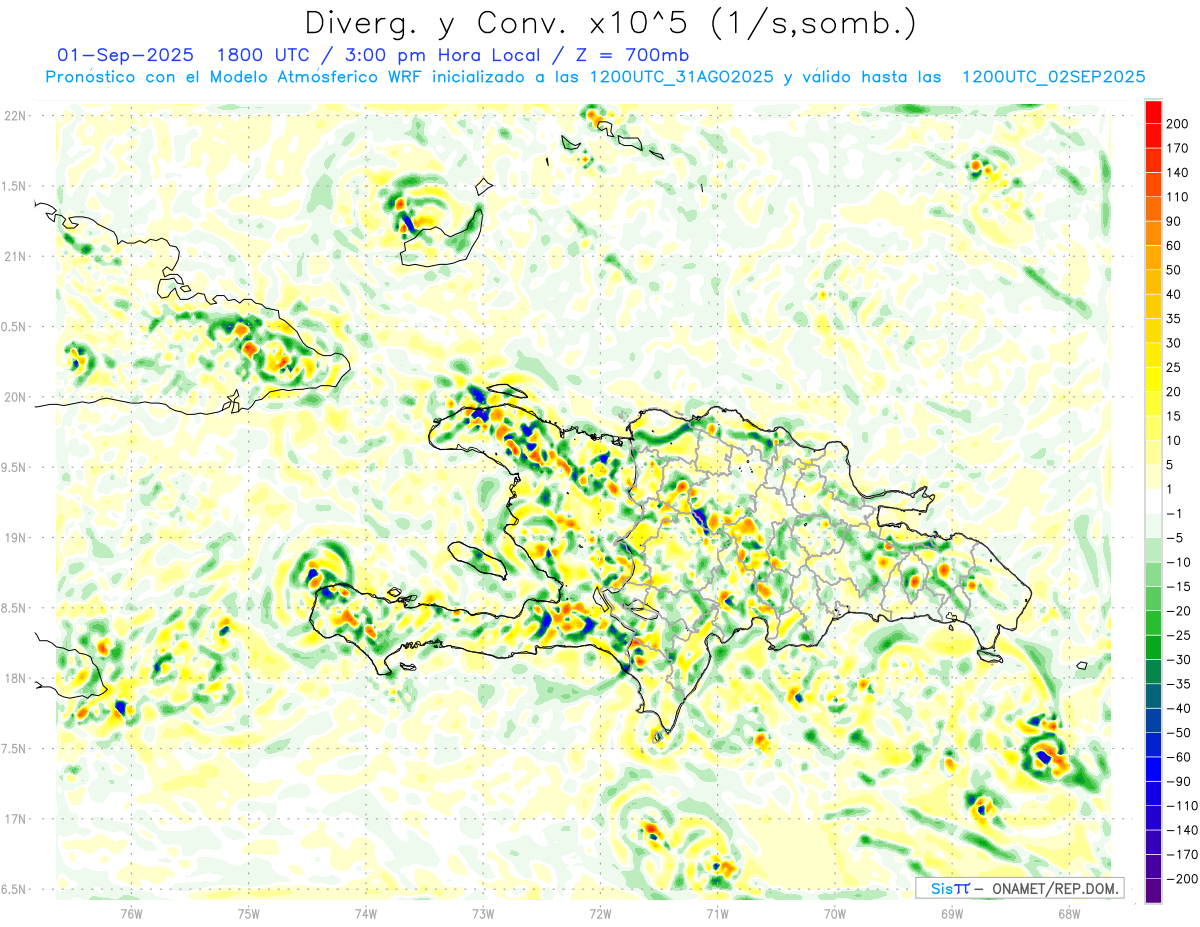Screen dimensions: 1200x927
Task: Click the '72W' longitude label
Action: pos(600,913)
